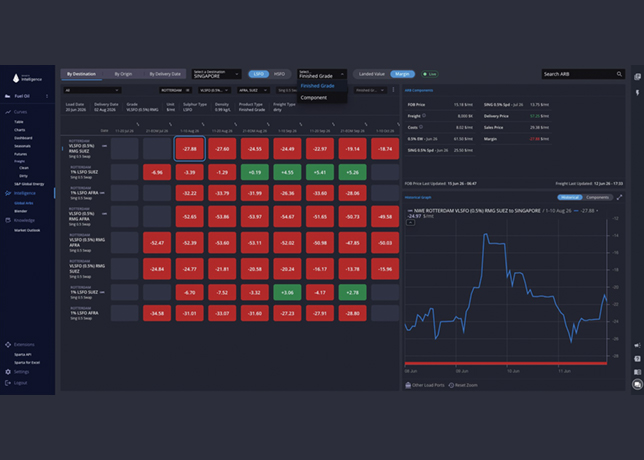
Task: Switch to the By Origin tab
Action: [123, 74]
